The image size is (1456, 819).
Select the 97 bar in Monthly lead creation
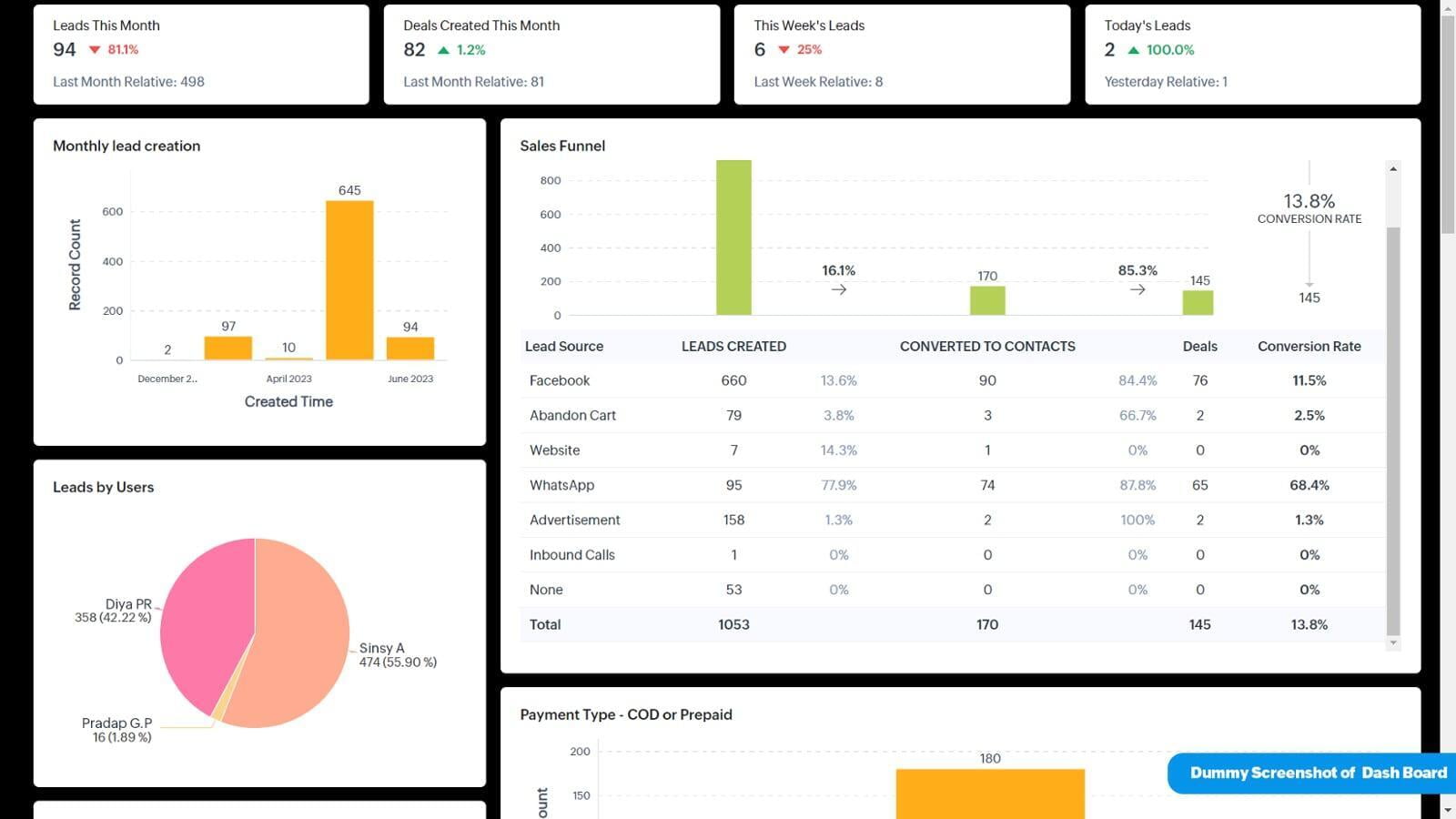228,348
